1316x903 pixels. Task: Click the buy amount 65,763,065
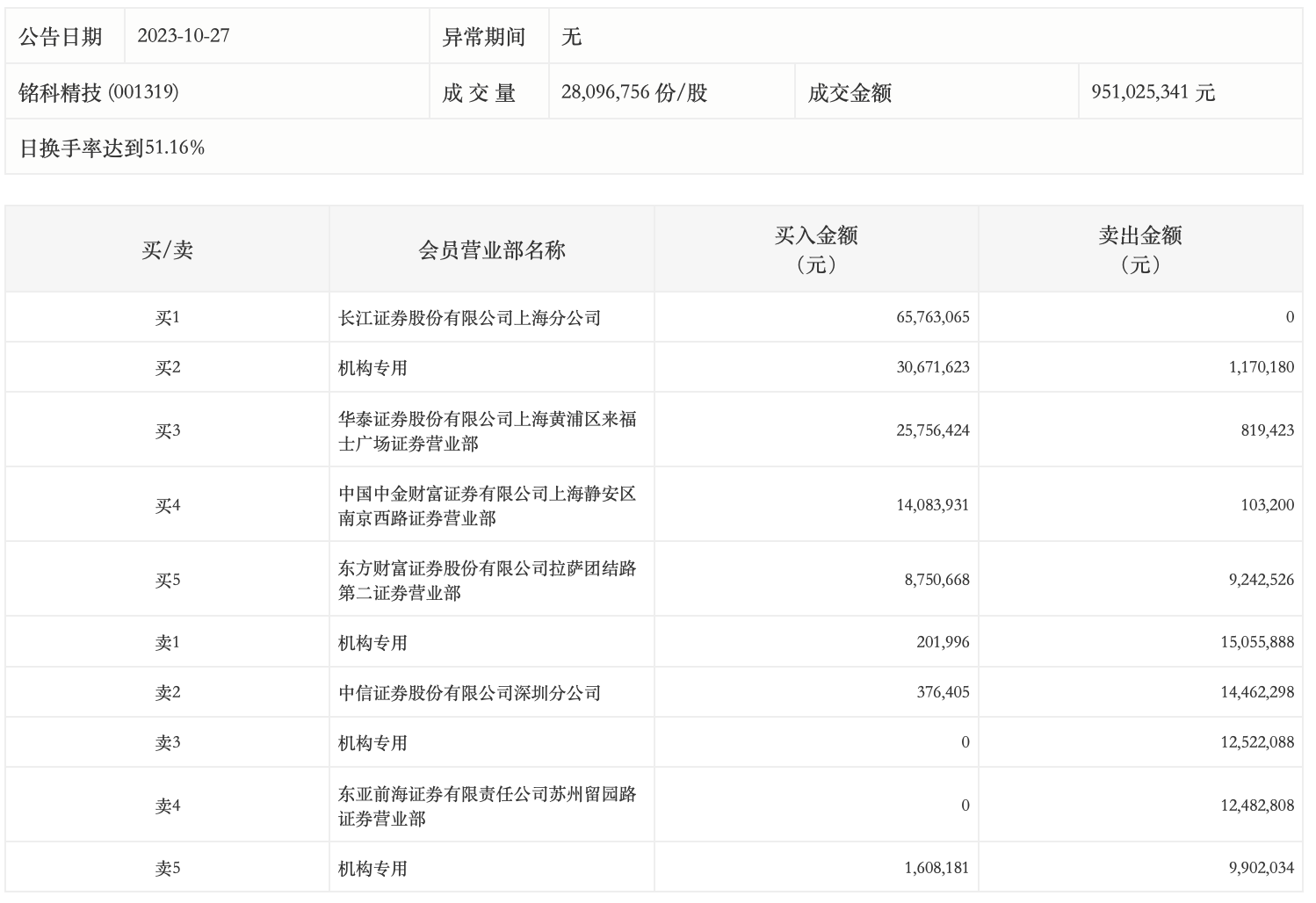click(x=932, y=317)
